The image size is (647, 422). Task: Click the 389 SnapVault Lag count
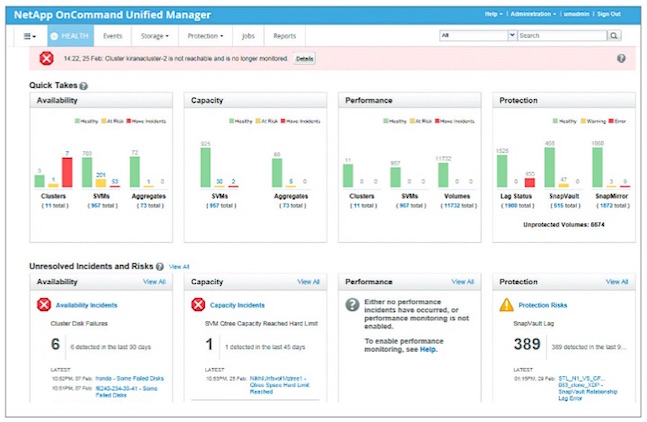[x=527, y=344]
